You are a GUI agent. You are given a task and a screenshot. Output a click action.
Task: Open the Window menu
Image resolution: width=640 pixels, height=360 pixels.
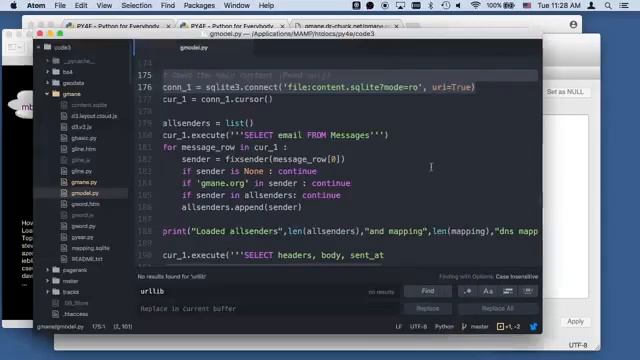pyautogui.click(x=237, y=5)
